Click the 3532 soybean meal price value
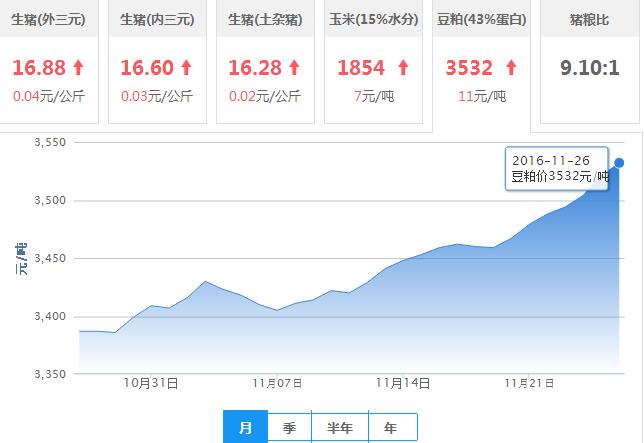This screenshot has height=443, width=644. pos(469,68)
